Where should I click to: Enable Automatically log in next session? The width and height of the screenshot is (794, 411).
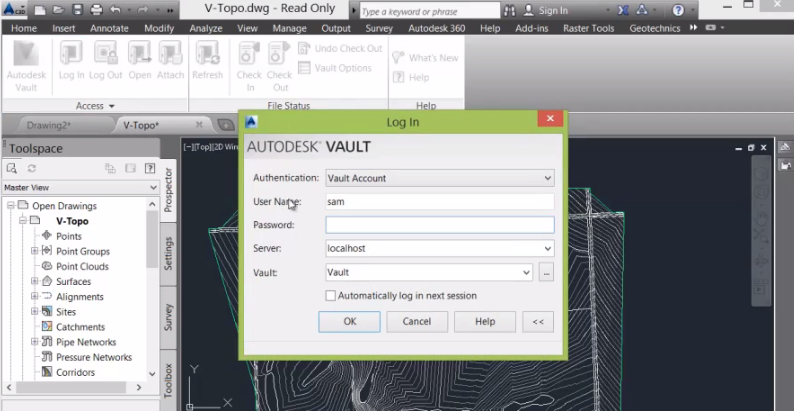coord(331,296)
